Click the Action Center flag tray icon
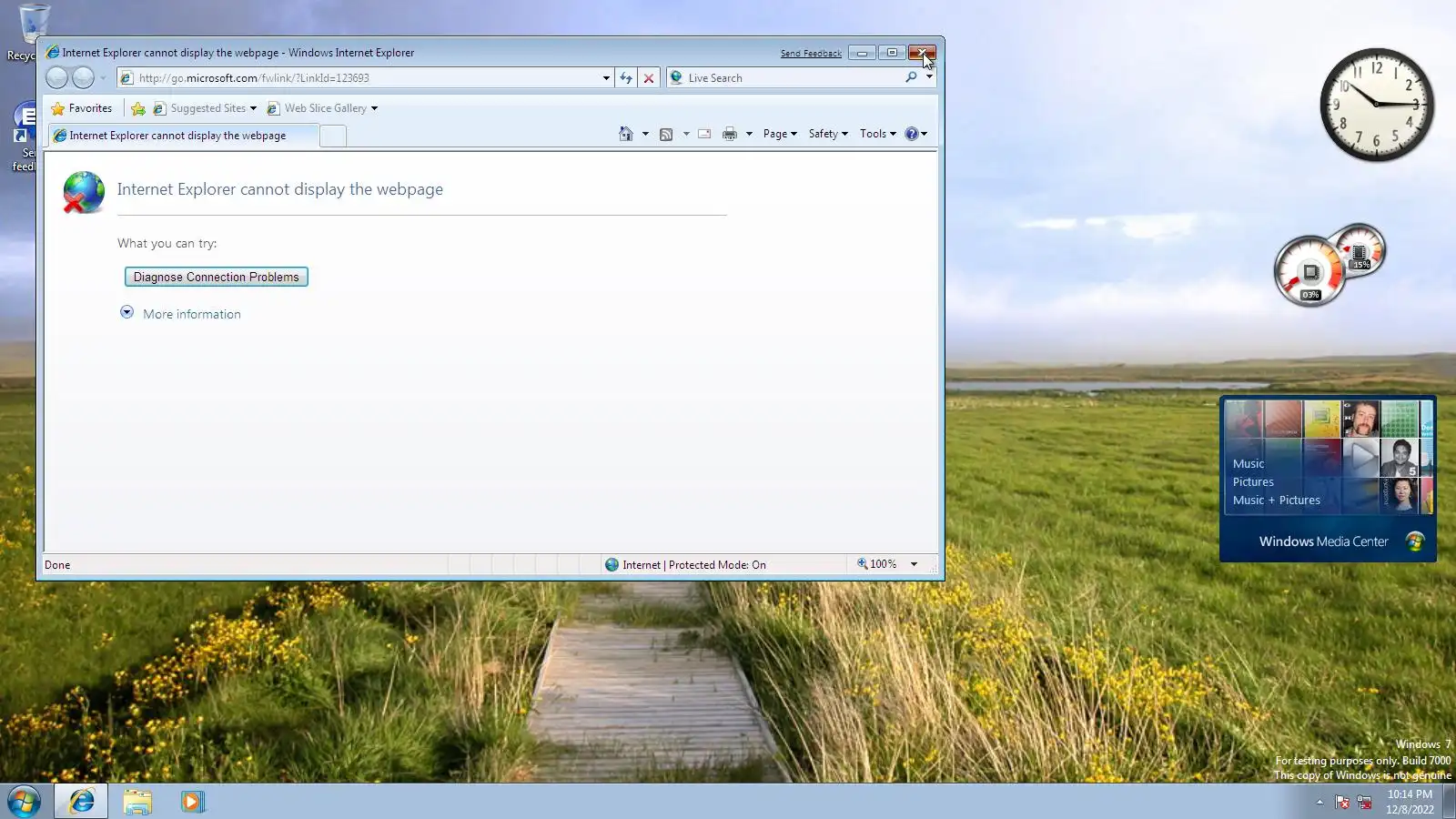This screenshot has height=819, width=1456. tap(1342, 802)
